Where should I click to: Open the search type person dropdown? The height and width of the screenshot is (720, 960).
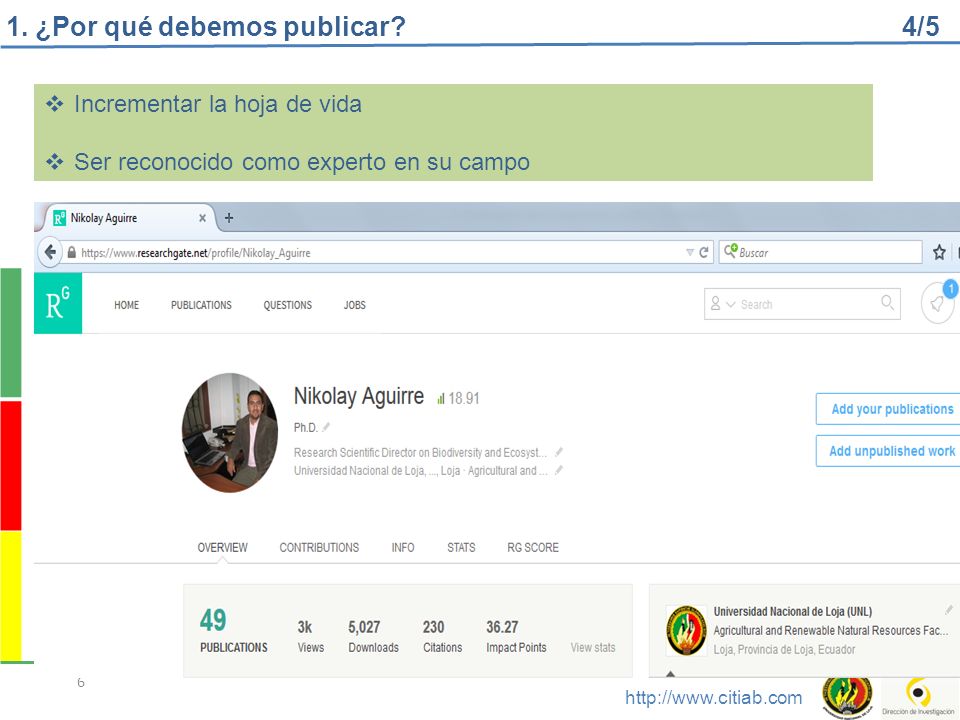(x=722, y=304)
